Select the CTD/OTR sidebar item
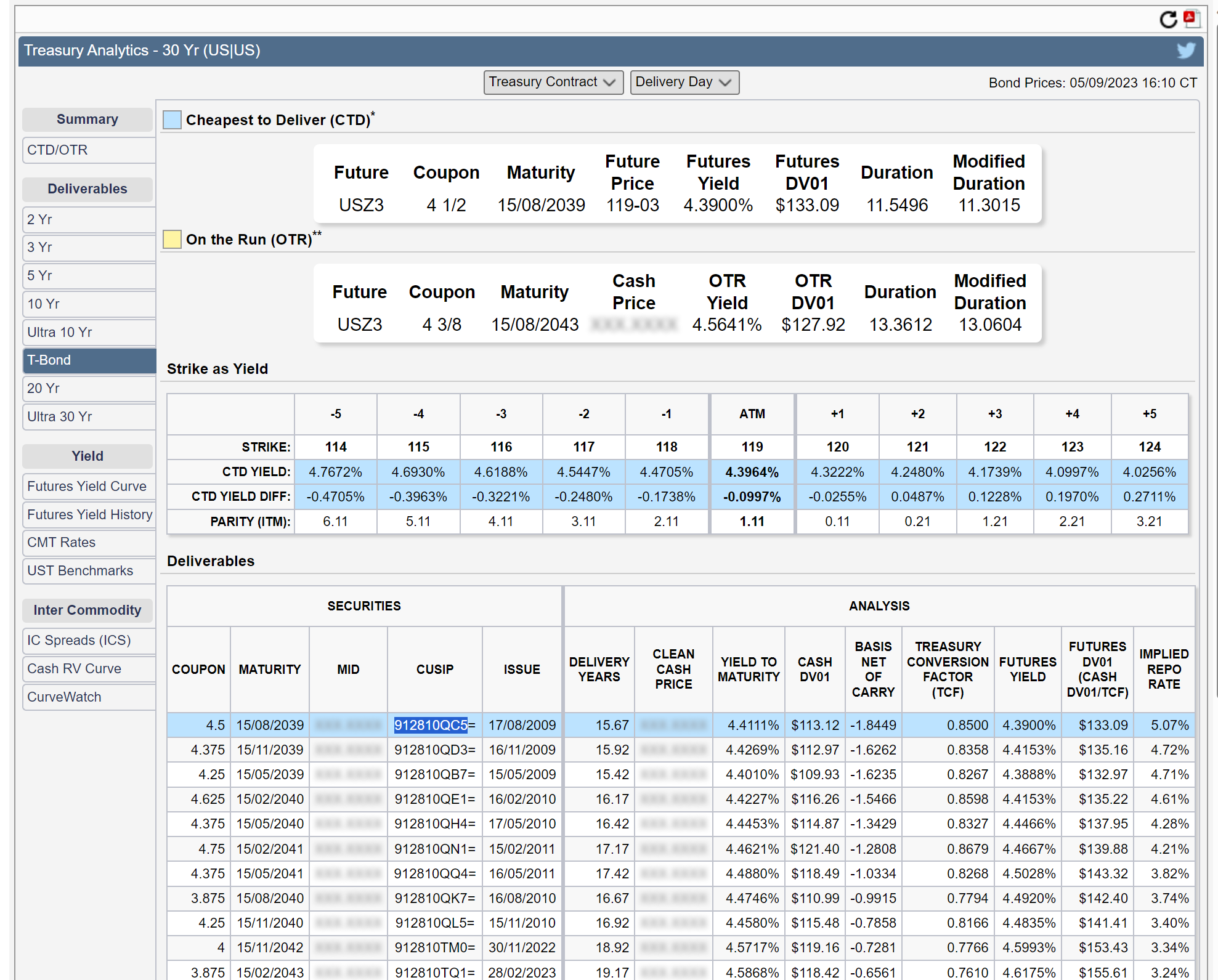 pos(88,150)
